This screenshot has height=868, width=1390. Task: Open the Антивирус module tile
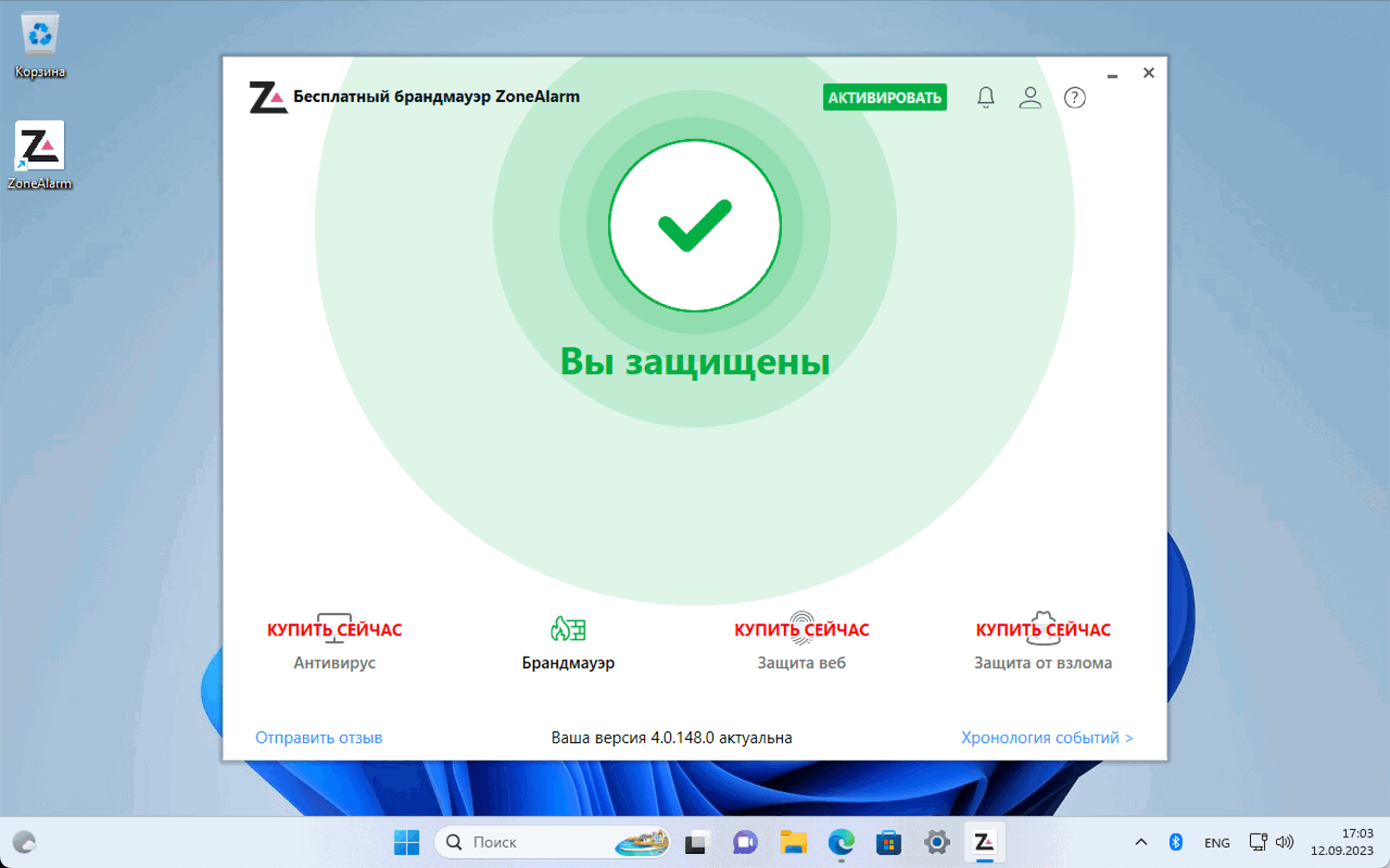tap(335, 641)
